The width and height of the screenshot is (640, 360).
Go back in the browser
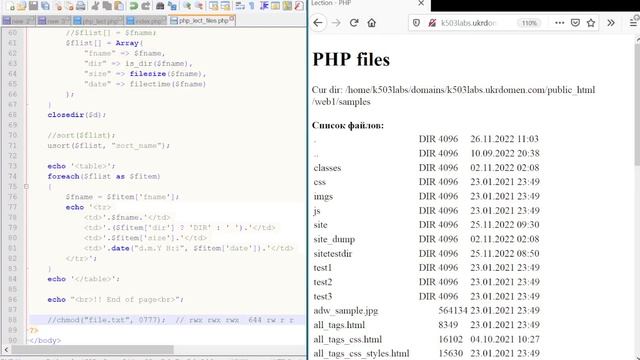click(x=318, y=23)
